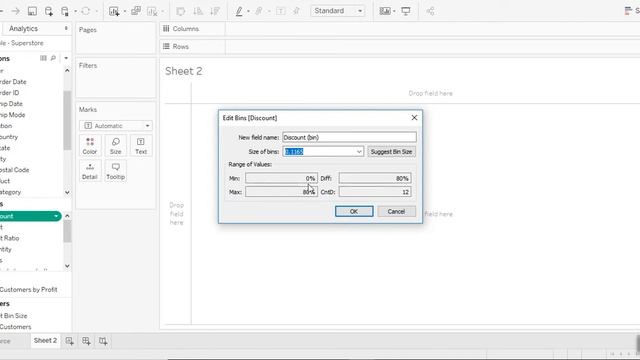Viewport: 640px width, 360px height.
Task: Click the view data grid icon in Data pane
Action: pos(43,58)
